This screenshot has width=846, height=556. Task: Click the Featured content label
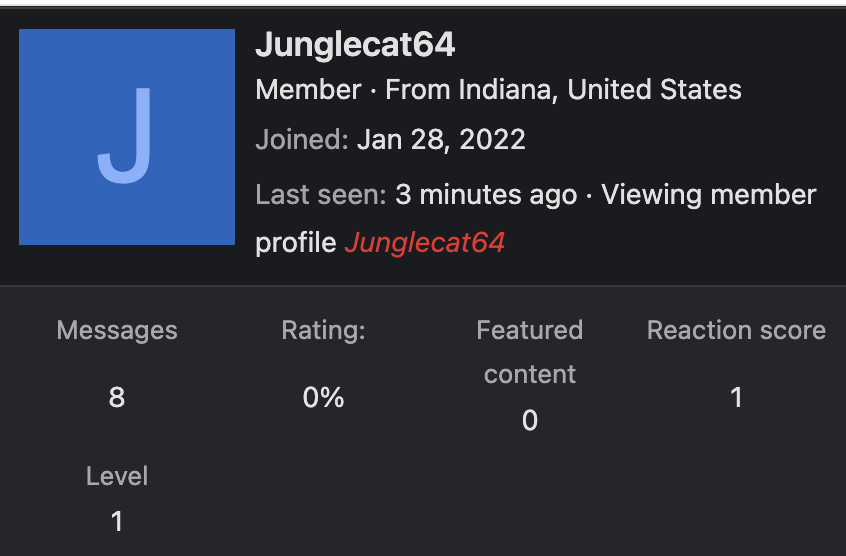pyautogui.click(x=530, y=352)
